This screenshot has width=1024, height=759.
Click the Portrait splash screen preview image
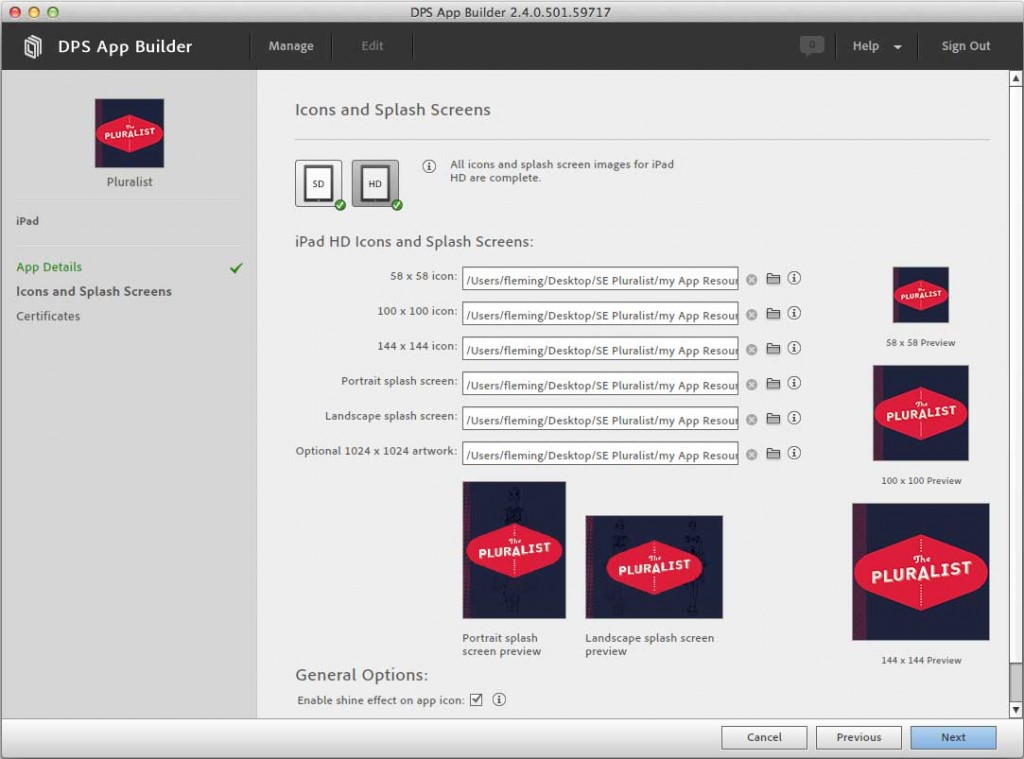pyautogui.click(x=514, y=550)
